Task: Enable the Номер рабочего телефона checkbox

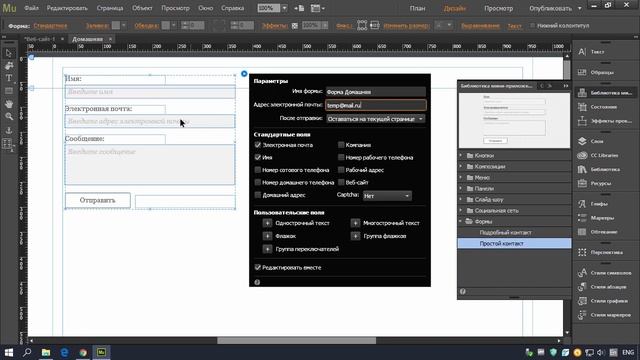Action: point(341,157)
